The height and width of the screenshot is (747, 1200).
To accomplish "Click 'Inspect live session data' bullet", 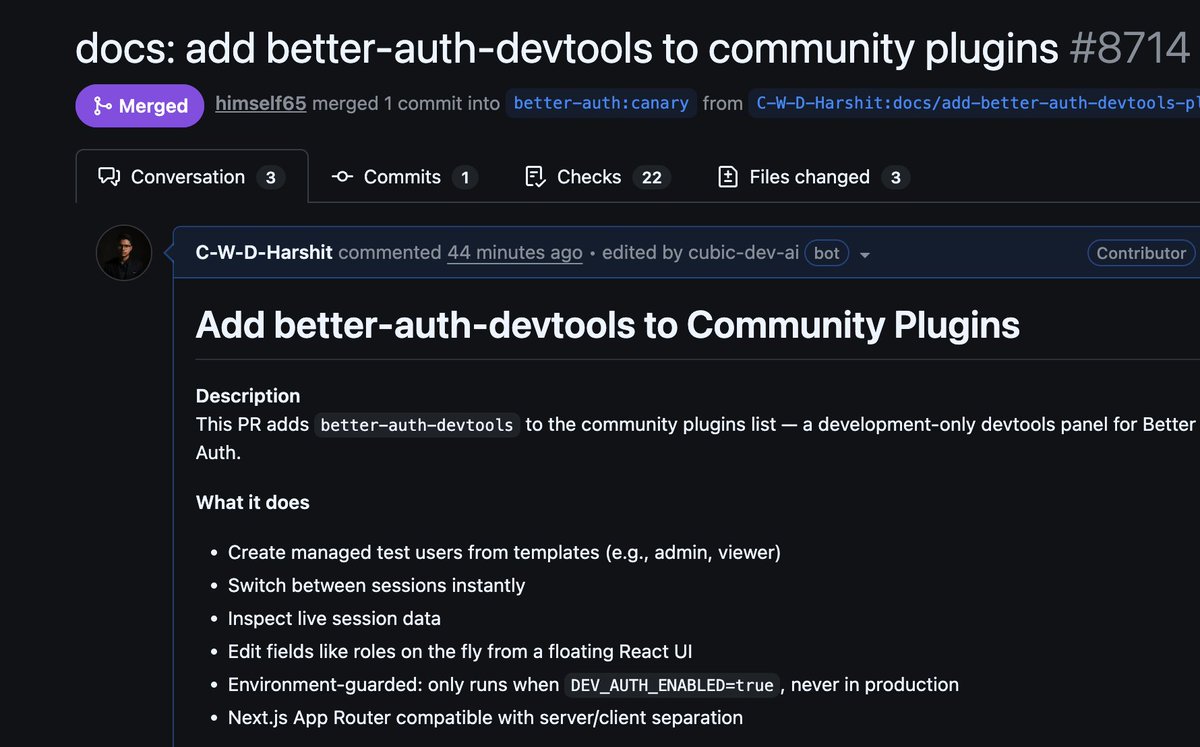I will point(334,618).
